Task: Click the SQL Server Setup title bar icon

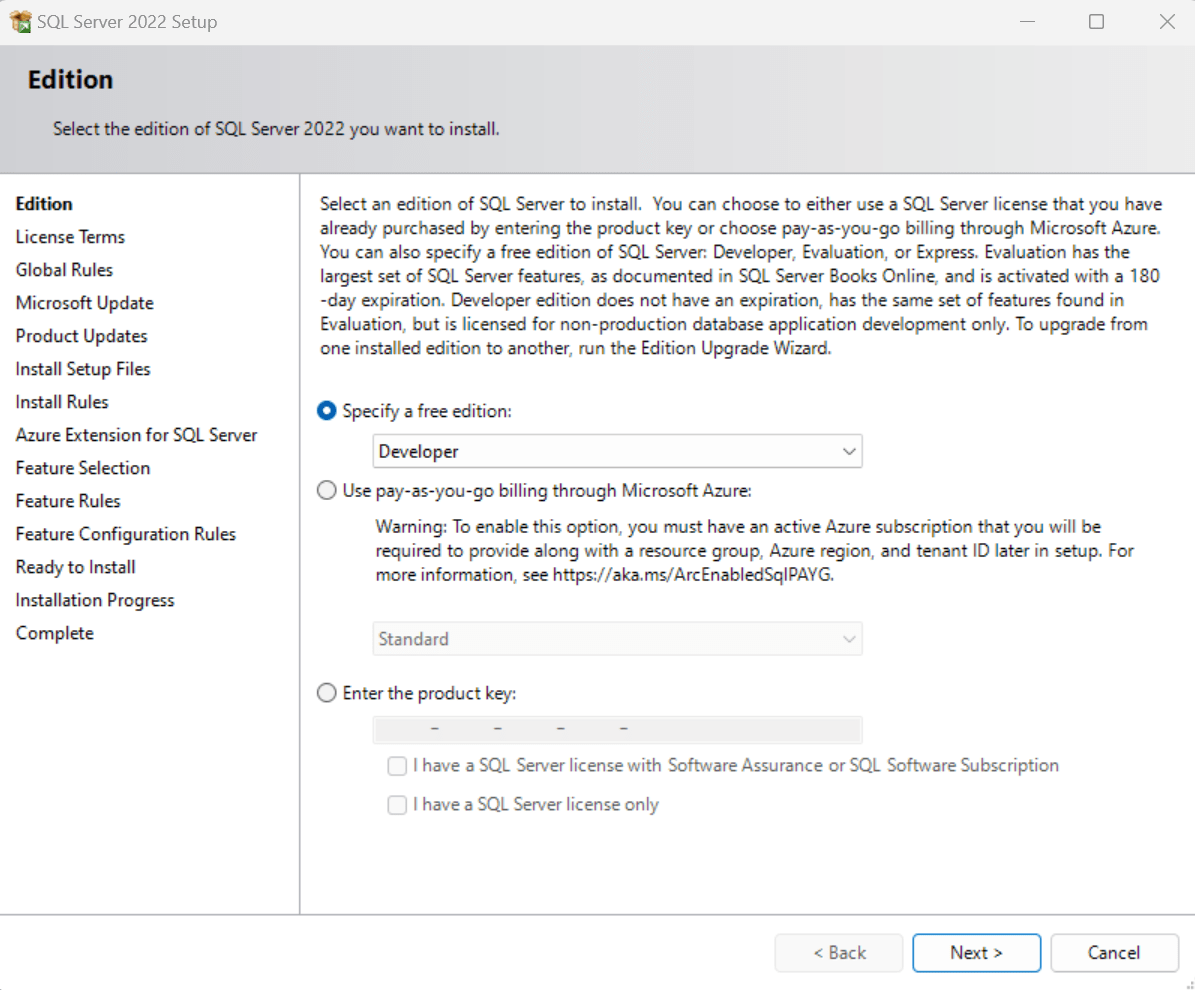Action: click(x=21, y=21)
